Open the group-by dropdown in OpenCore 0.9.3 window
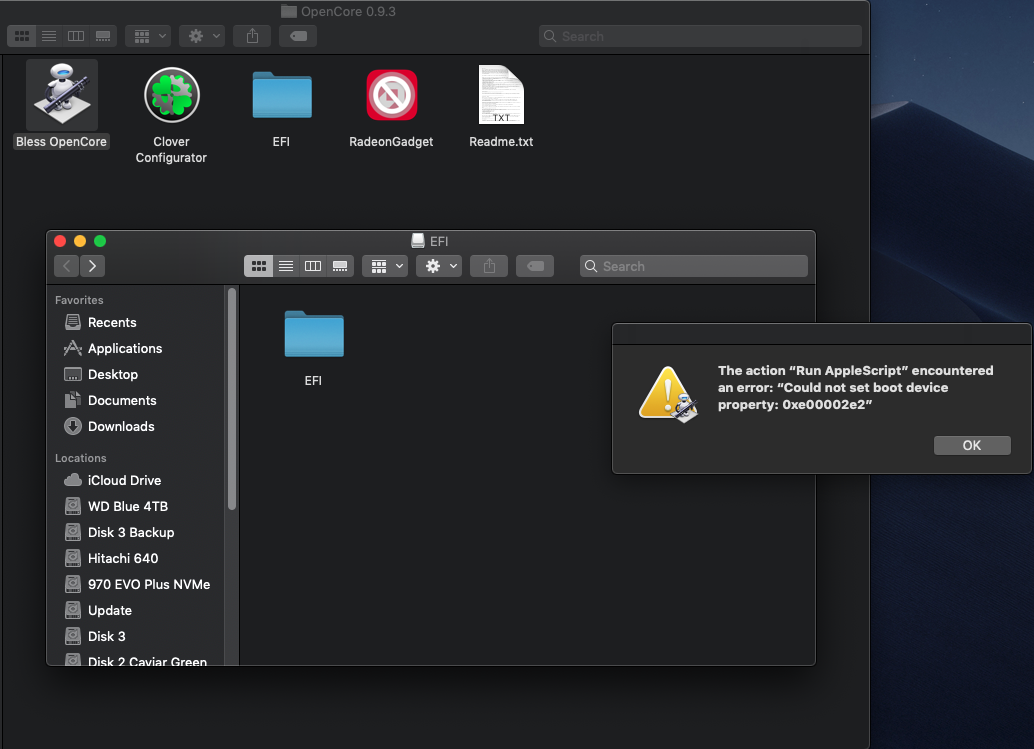This screenshot has width=1034, height=749. (x=148, y=36)
